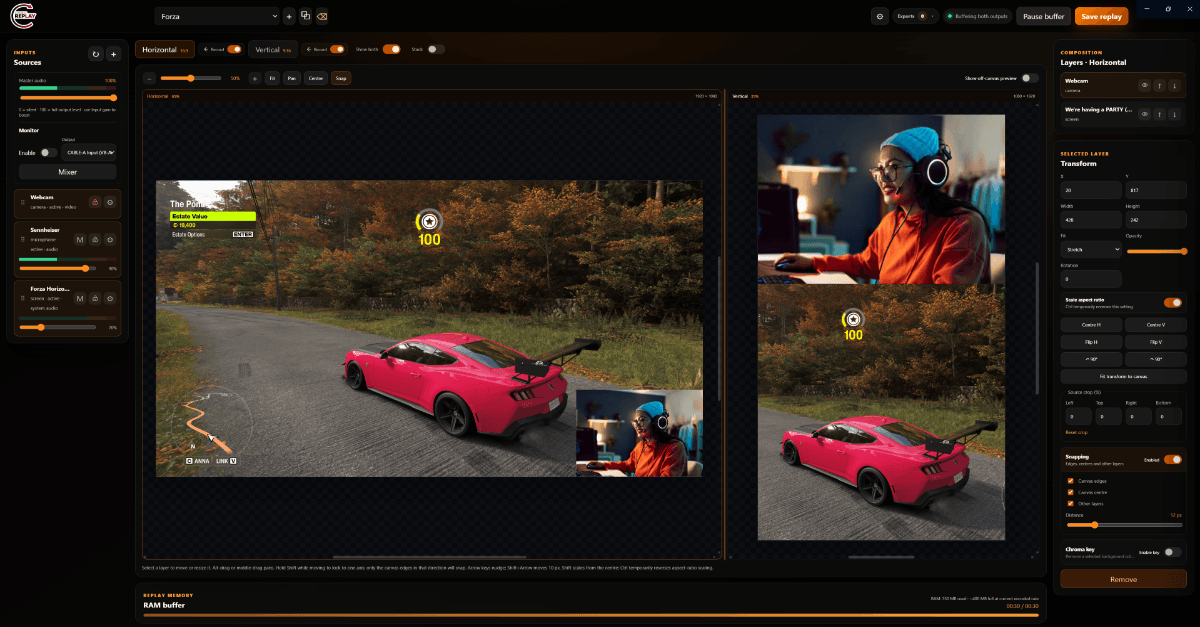
Task: Toggle Show both switch
Action: click(391, 49)
